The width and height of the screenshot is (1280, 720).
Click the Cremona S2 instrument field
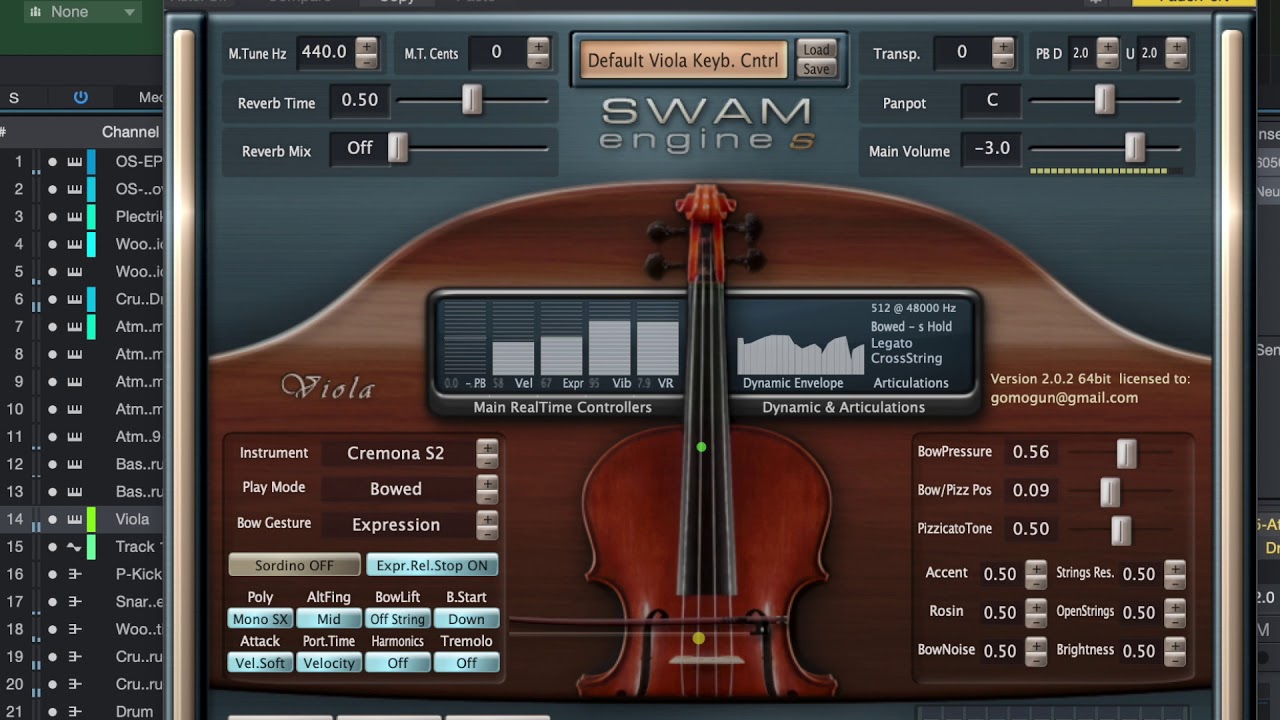point(396,453)
